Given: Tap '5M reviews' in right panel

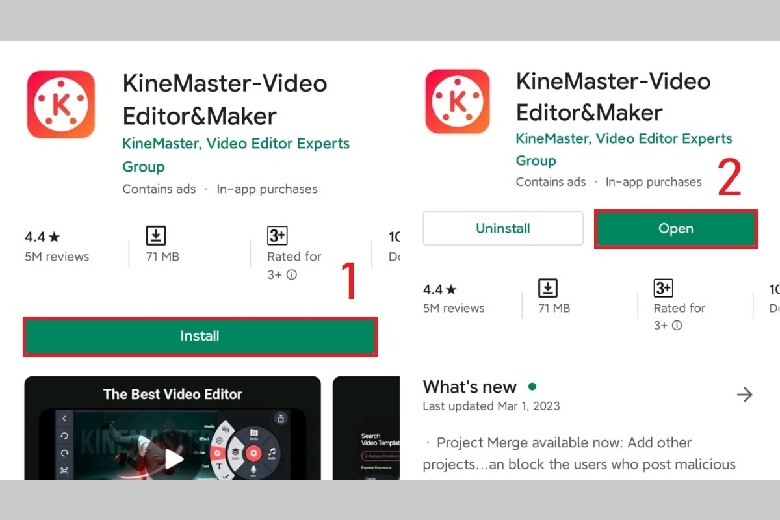Looking at the screenshot, I should 454,309.
